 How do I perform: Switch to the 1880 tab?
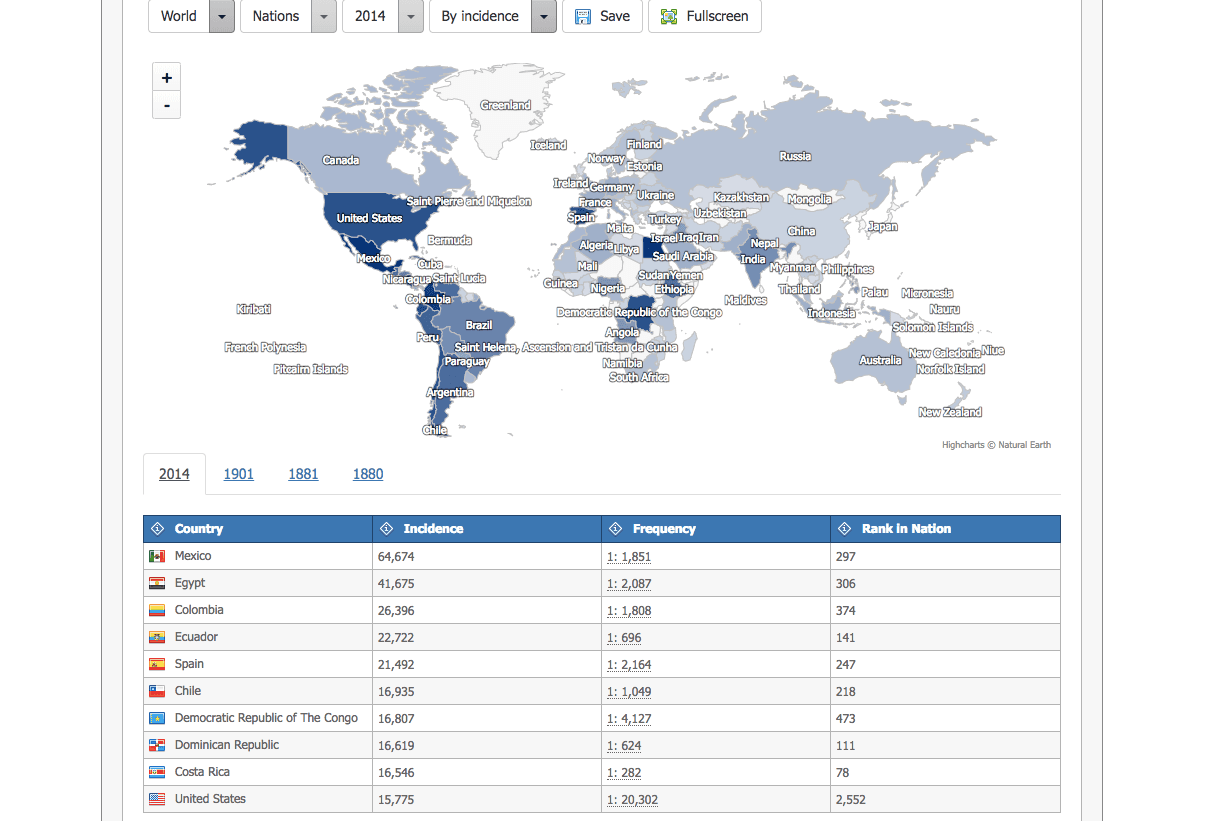[368, 474]
